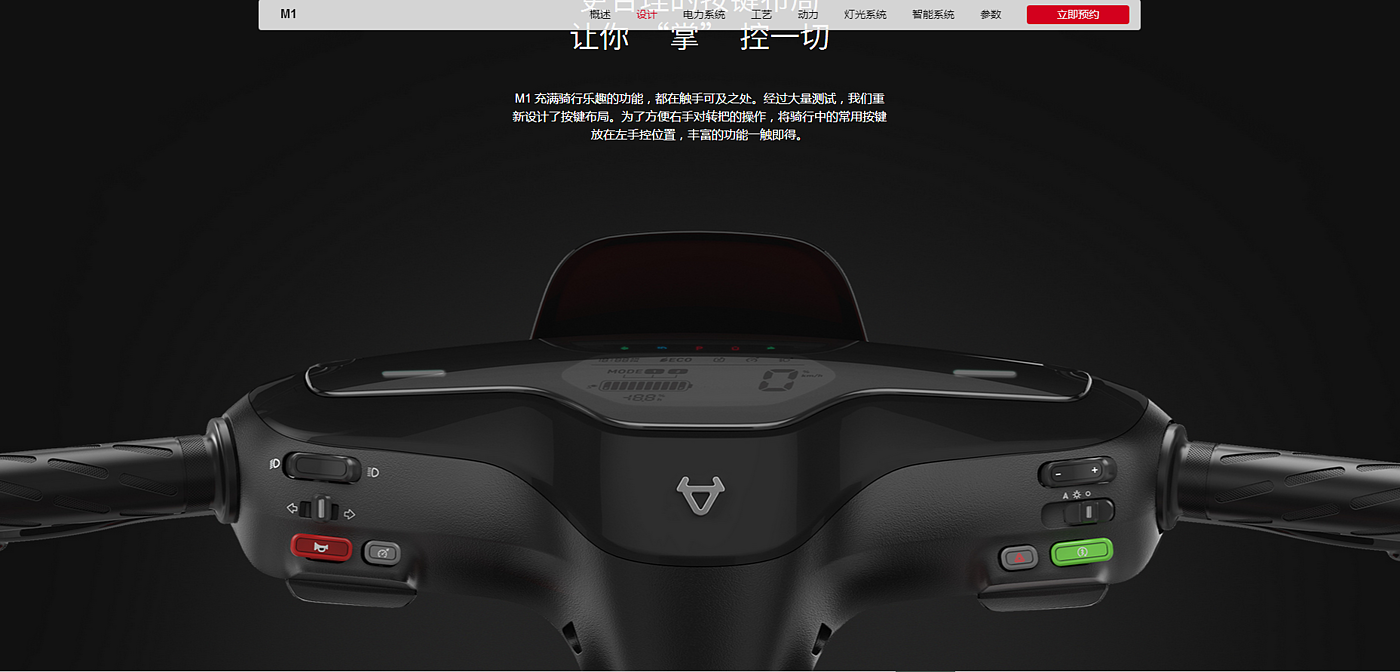Open the 参数 specifications tab

(x=991, y=15)
